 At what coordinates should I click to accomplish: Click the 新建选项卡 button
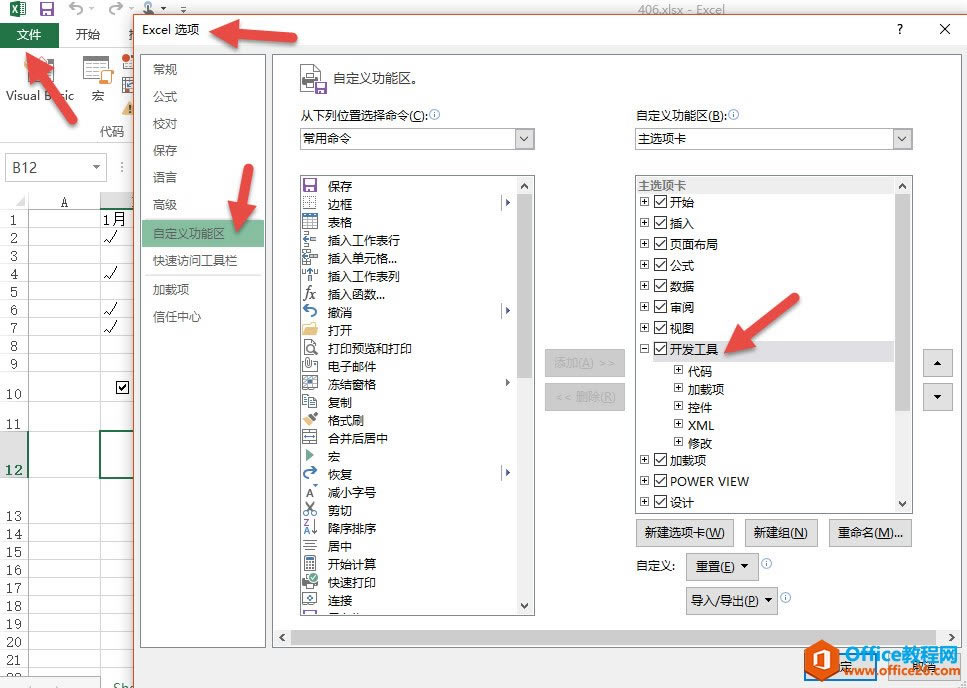(685, 533)
